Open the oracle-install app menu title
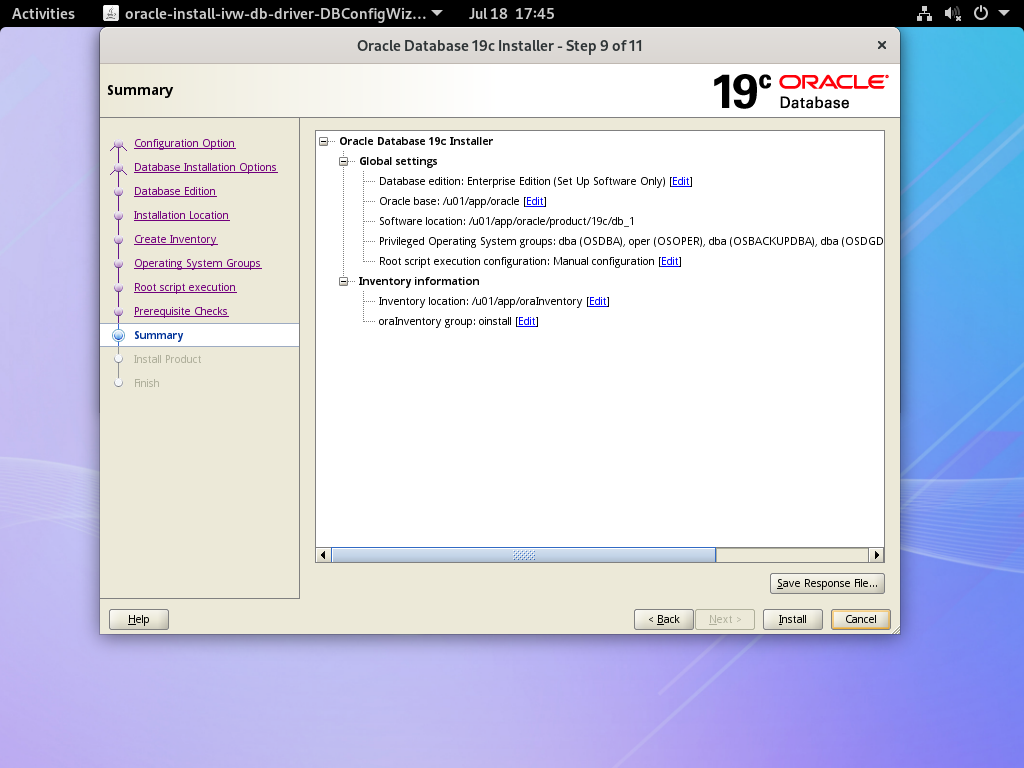 pyautogui.click(x=275, y=13)
